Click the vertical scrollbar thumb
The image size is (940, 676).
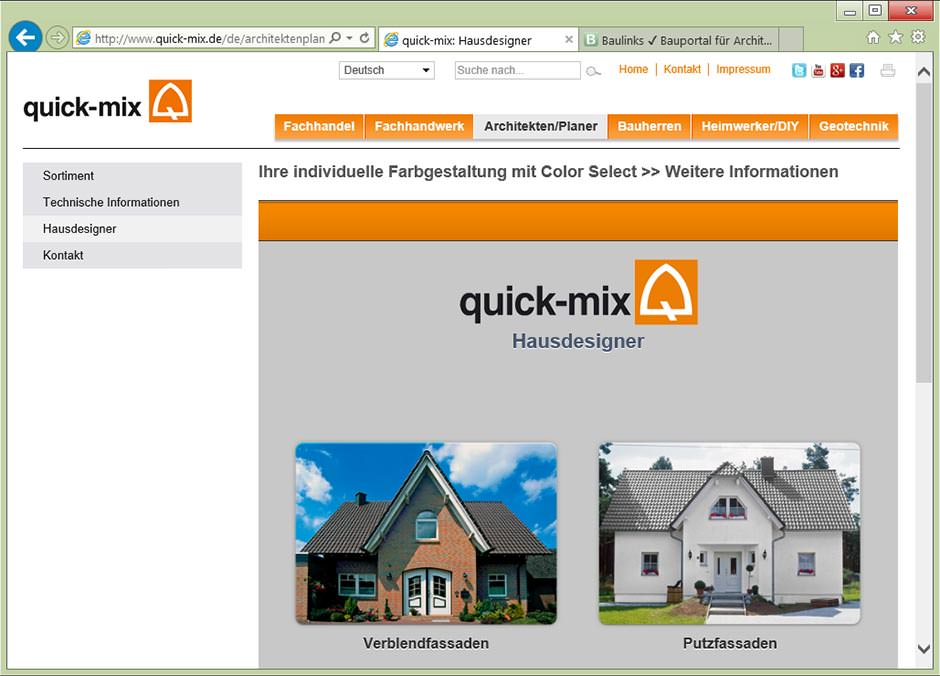tap(924, 232)
